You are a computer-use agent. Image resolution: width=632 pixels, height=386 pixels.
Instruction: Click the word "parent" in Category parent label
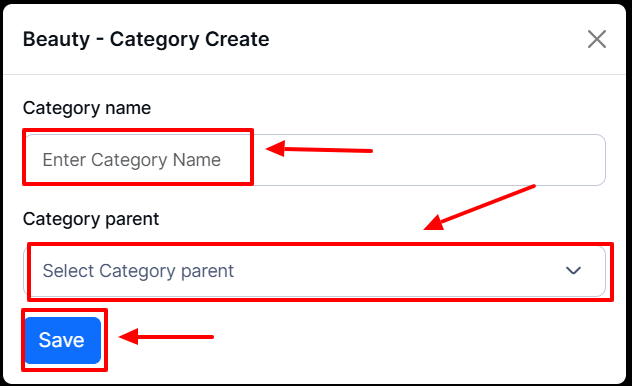click(x=132, y=220)
